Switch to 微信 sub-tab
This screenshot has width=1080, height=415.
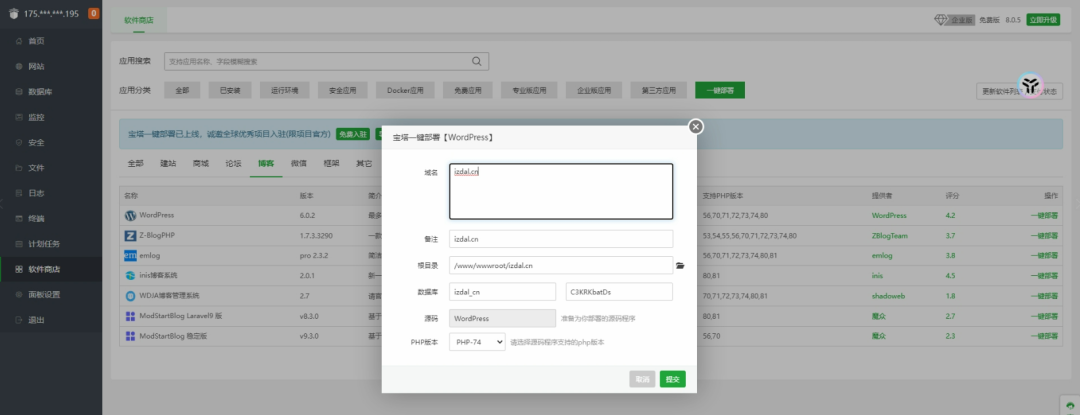298,164
